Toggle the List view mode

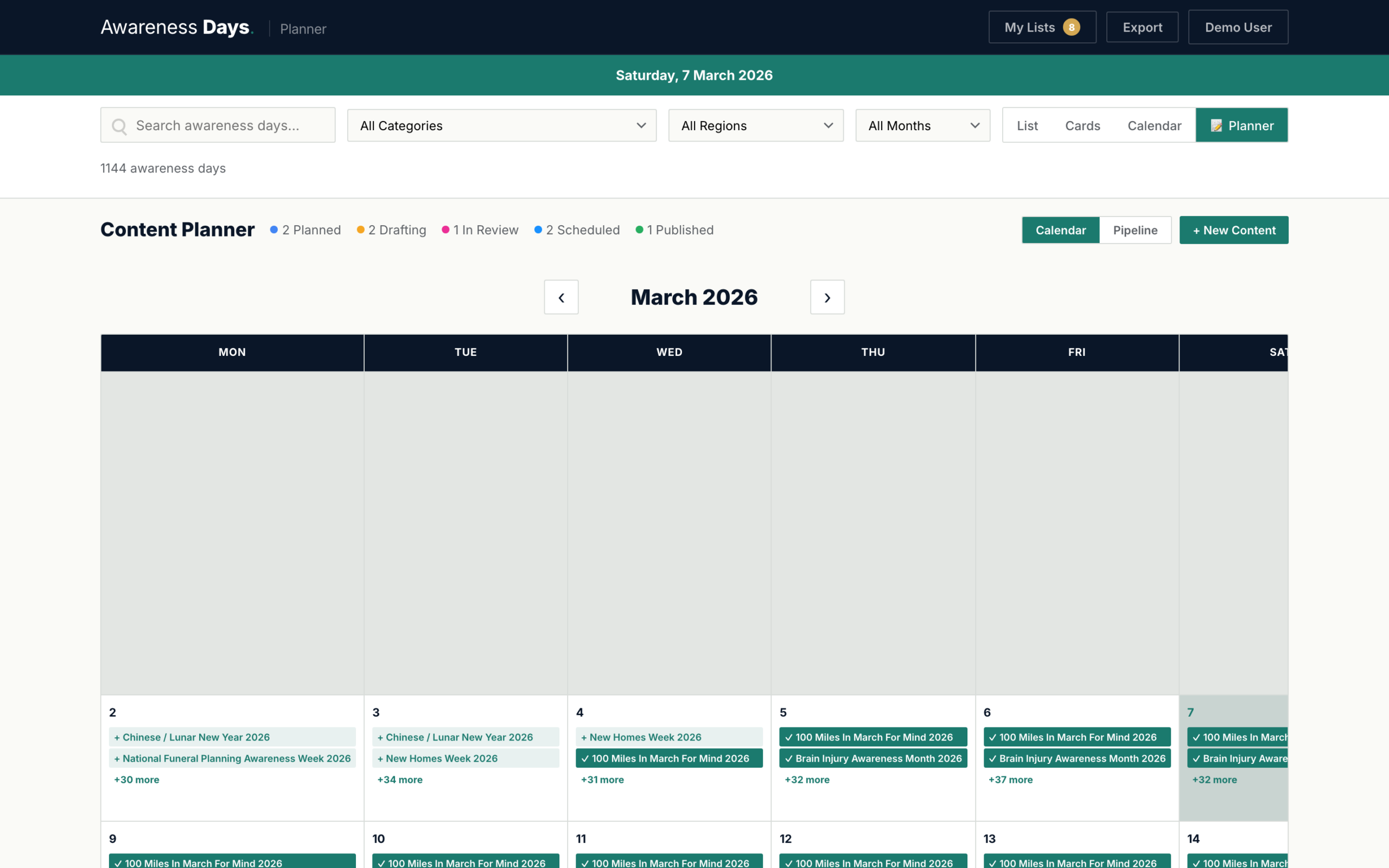pos(1027,125)
